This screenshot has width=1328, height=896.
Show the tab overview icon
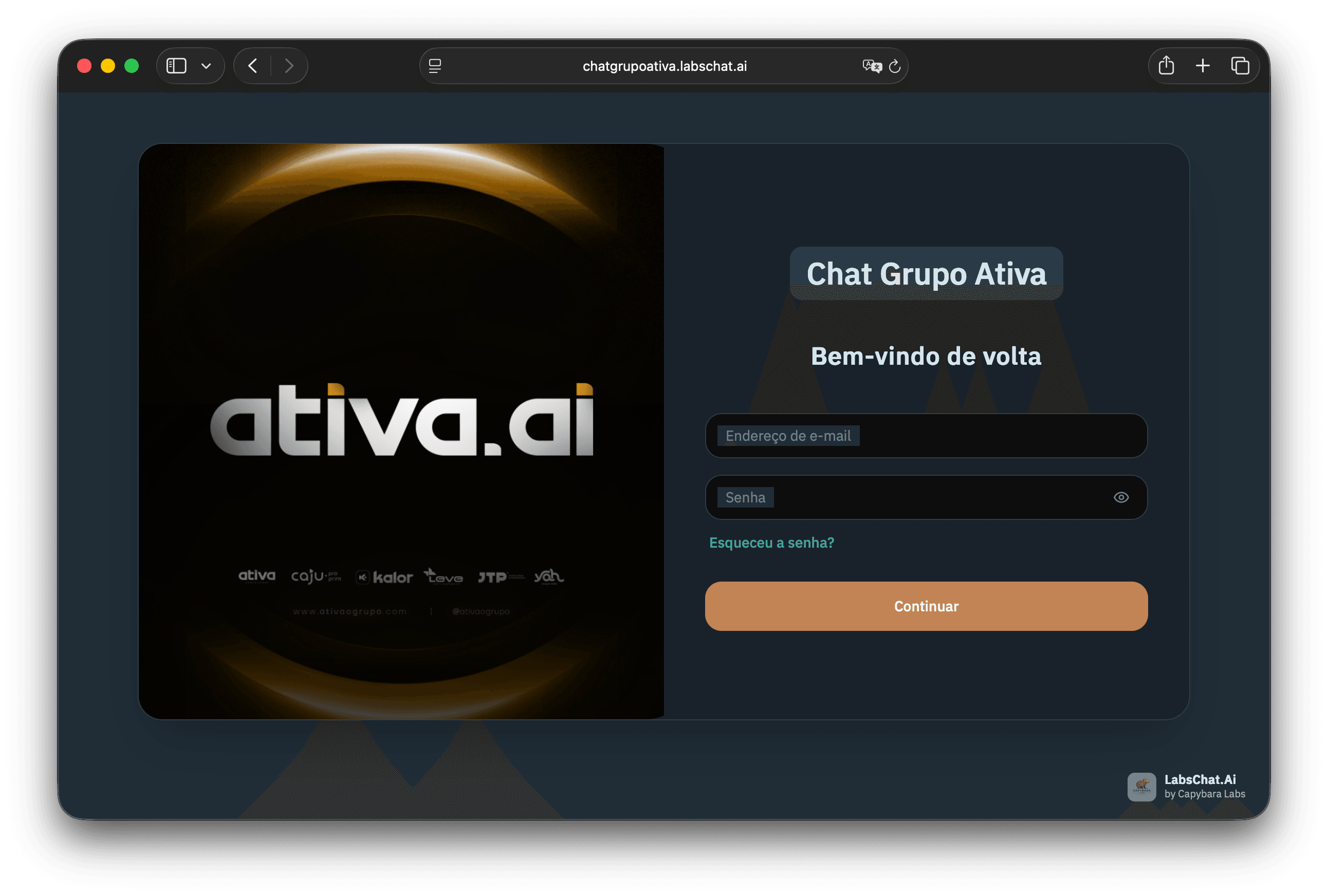pos(1240,66)
